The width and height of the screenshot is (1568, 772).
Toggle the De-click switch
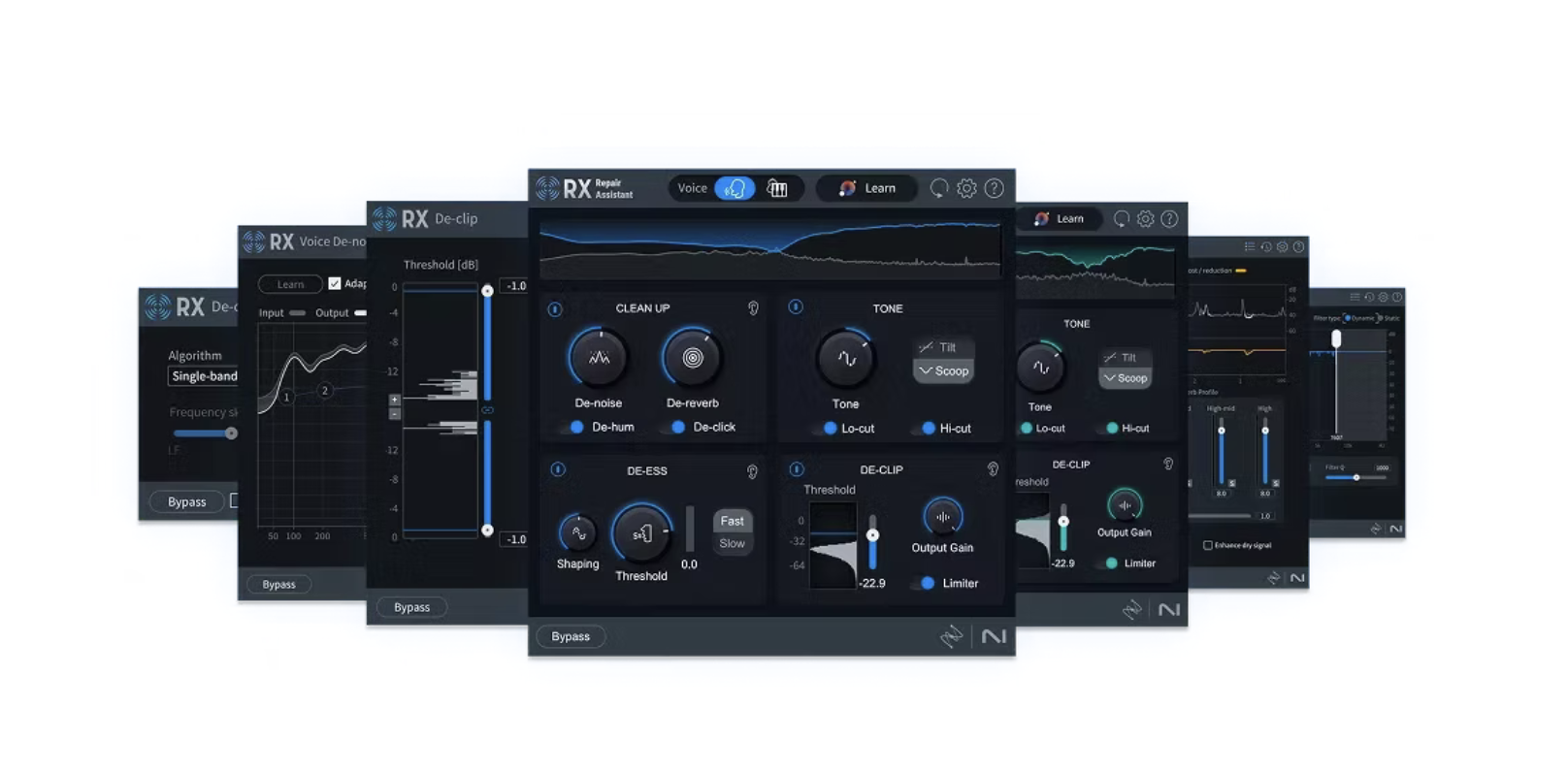(x=678, y=427)
